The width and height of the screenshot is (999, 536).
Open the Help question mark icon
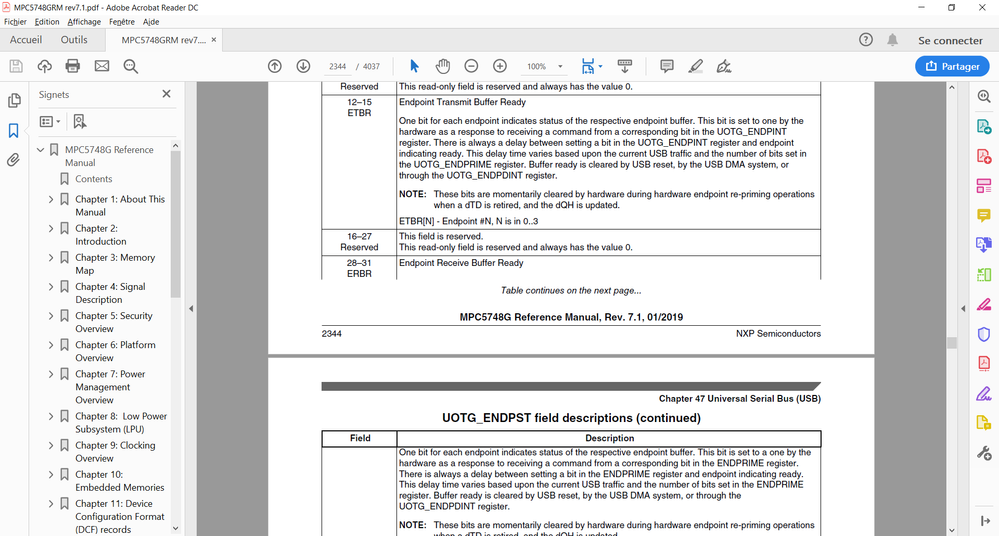pos(865,40)
